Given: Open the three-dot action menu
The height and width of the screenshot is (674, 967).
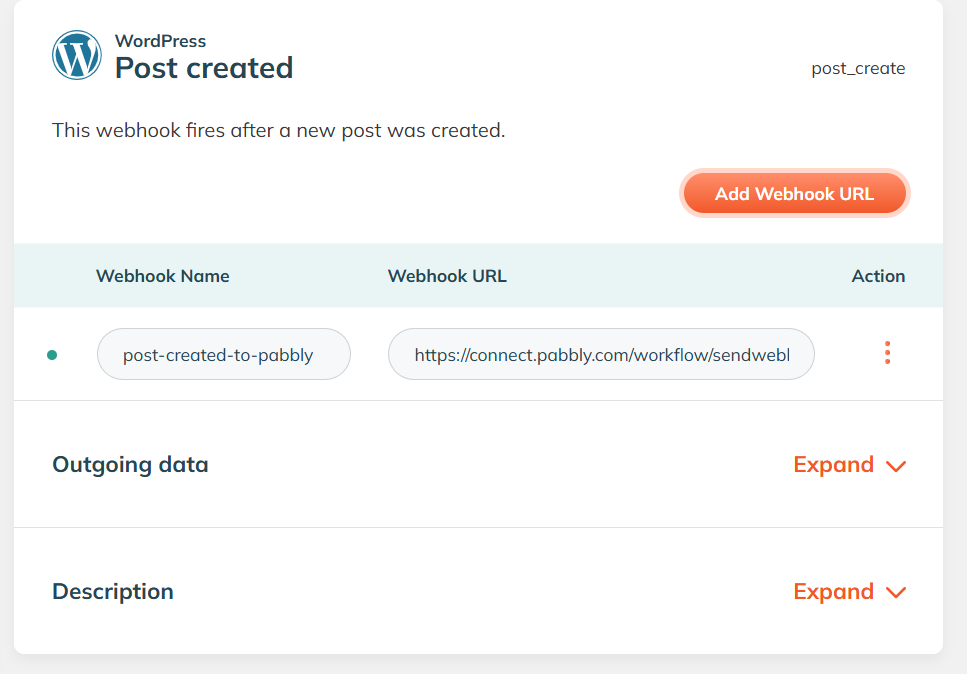Looking at the screenshot, I should tap(887, 353).
